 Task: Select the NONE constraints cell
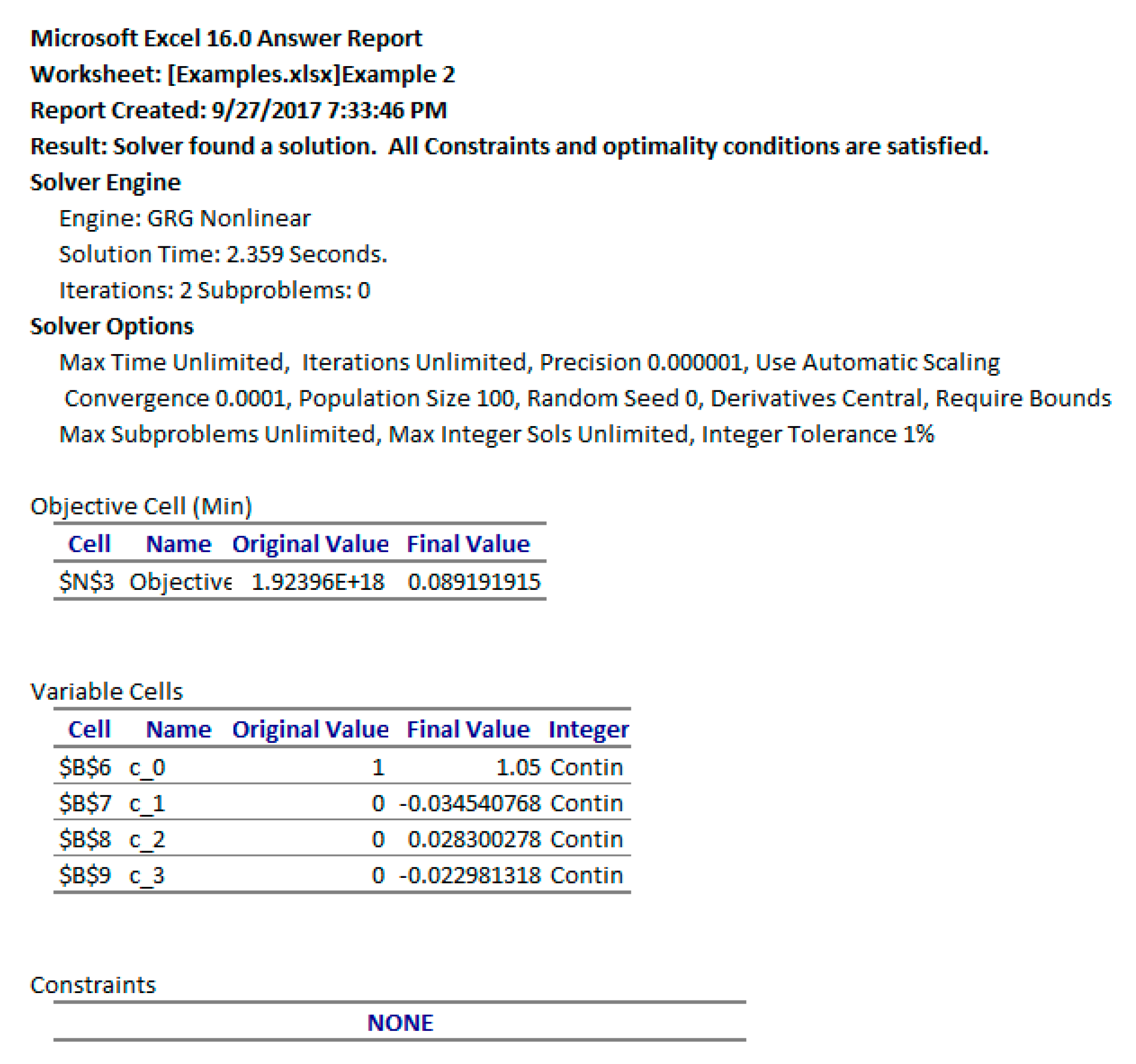tap(400, 1023)
